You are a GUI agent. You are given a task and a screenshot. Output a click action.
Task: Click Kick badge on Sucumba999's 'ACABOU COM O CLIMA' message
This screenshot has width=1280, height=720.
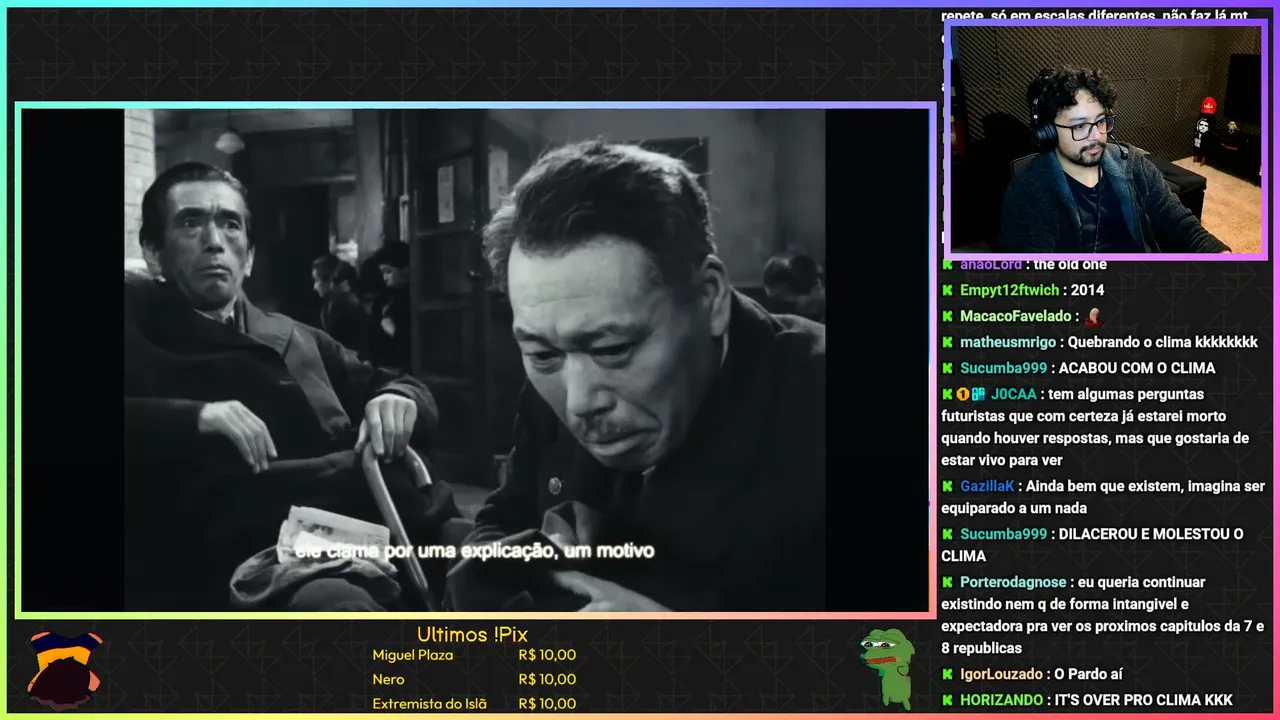[x=947, y=368]
